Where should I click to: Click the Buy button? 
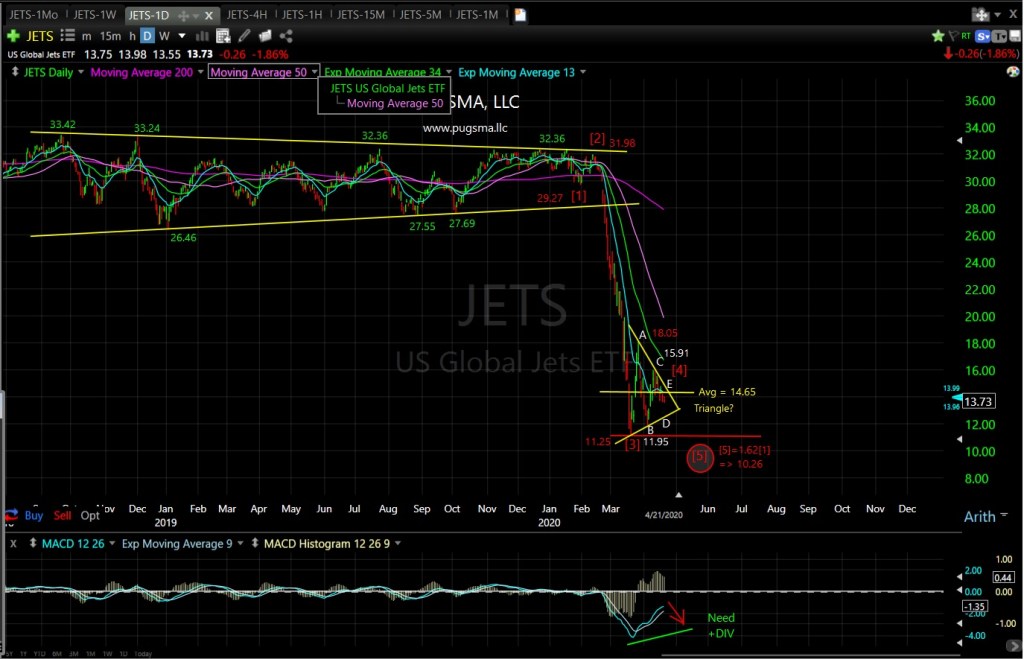tap(33, 515)
